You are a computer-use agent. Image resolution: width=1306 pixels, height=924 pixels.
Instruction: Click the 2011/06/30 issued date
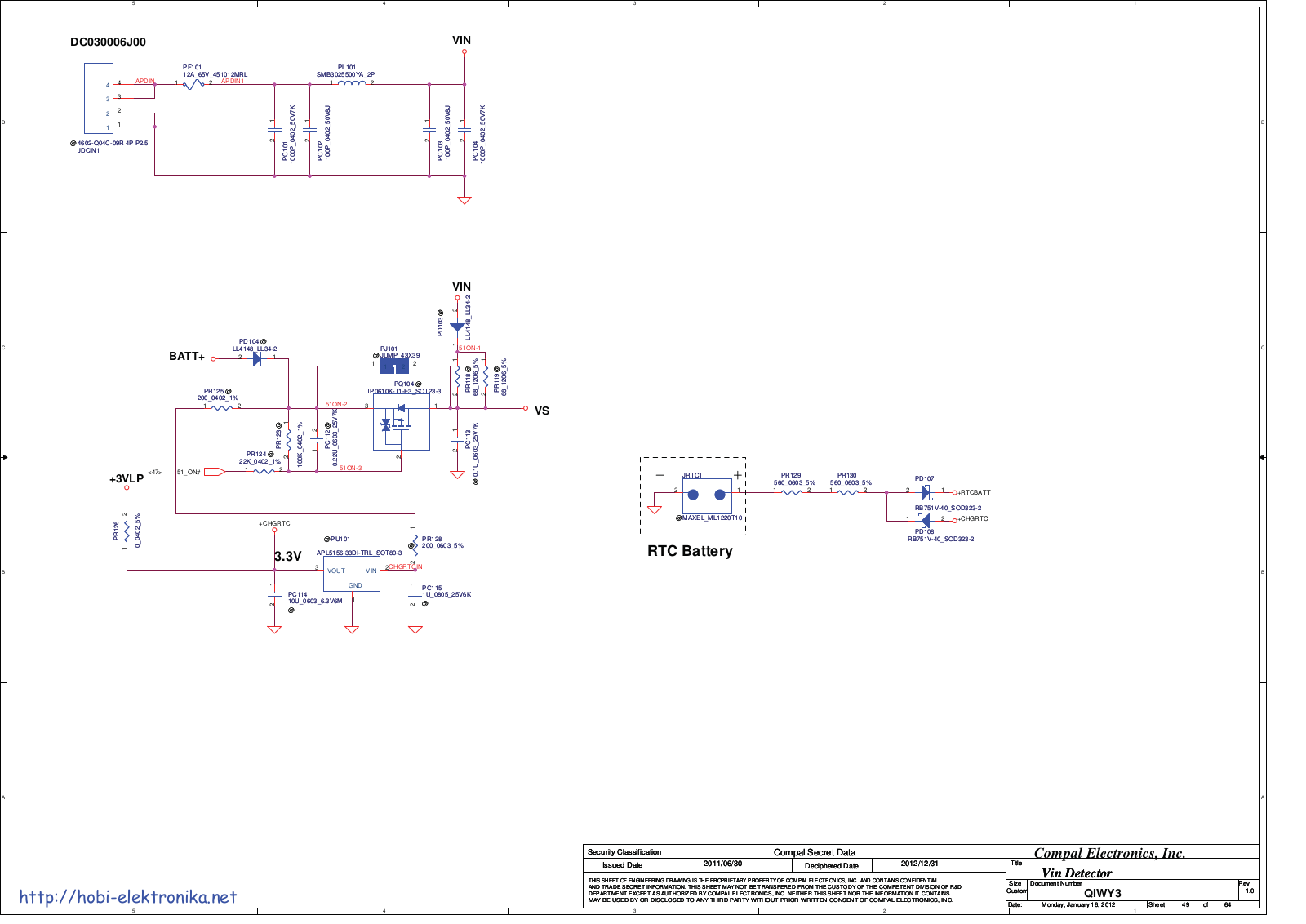click(x=722, y=864)
